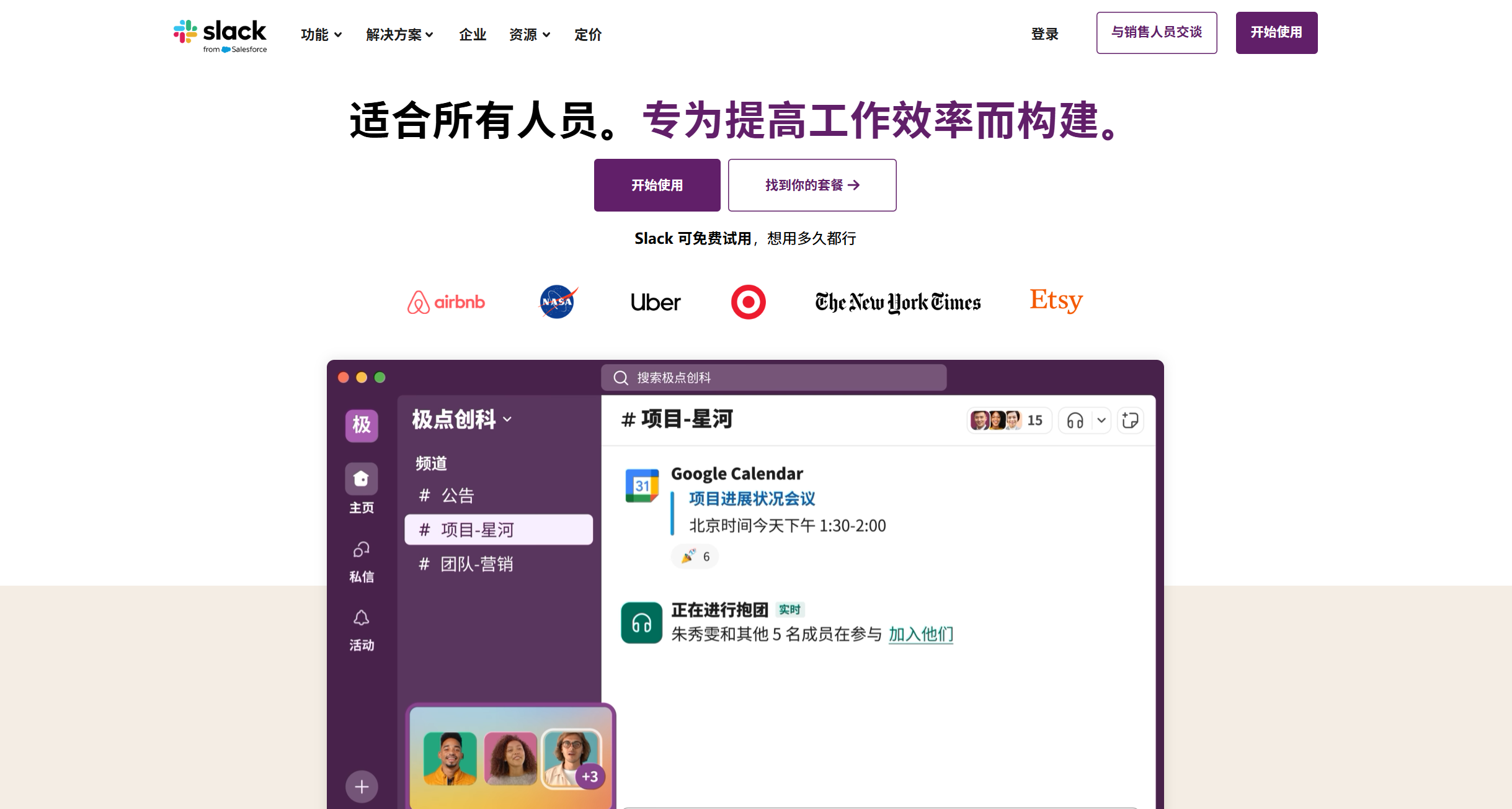Expand the 极点创科 workspace menu

(x=462, y=419)
